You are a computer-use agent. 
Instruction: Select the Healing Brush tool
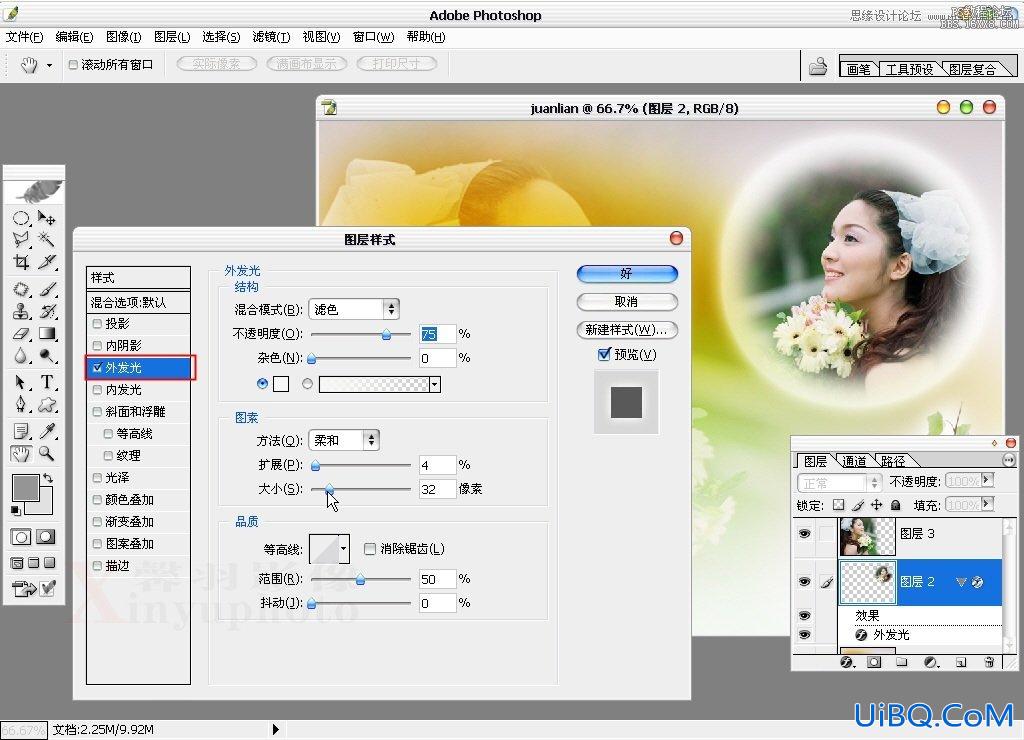(21, 289)
